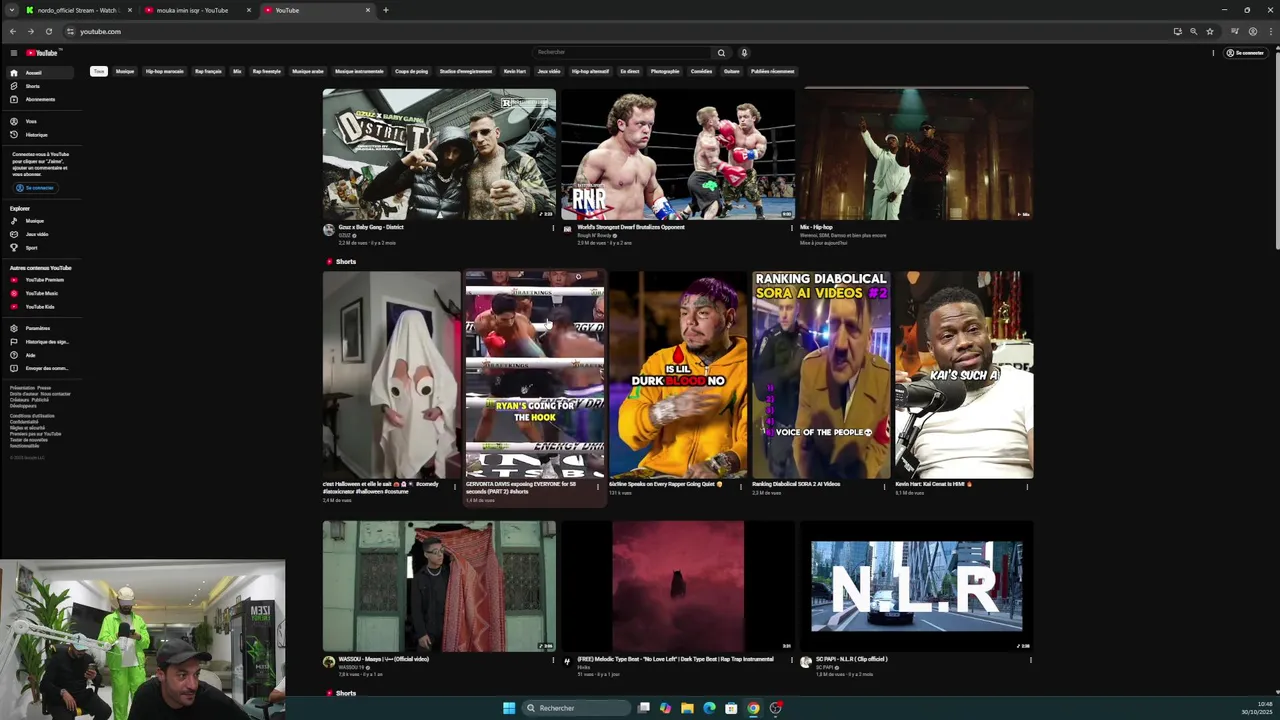This screenshot has height=720, width=1280.
Task: Open the YouTube hamburger guide menu
Action: [x=14, y=53]
